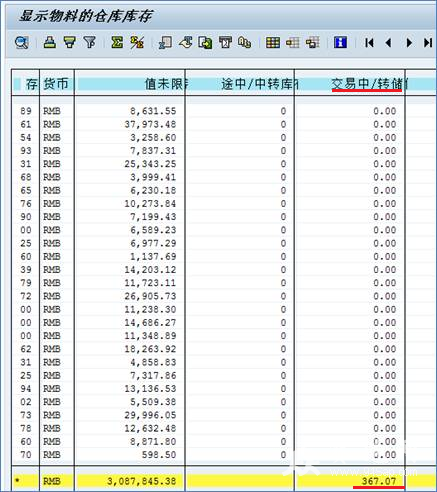The image size is (437, 492).
Task: Click the Select Layout icon
Action: point(292,42)
